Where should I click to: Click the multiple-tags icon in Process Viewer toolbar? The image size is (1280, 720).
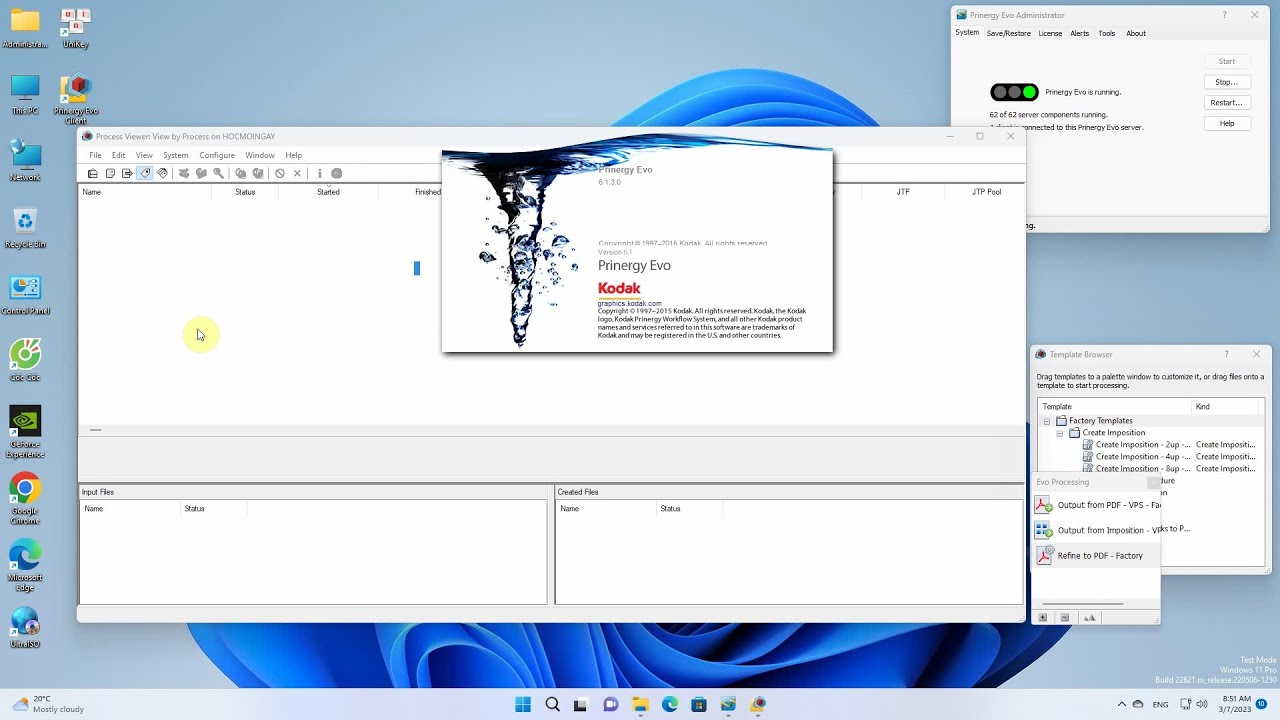(162, 174)
